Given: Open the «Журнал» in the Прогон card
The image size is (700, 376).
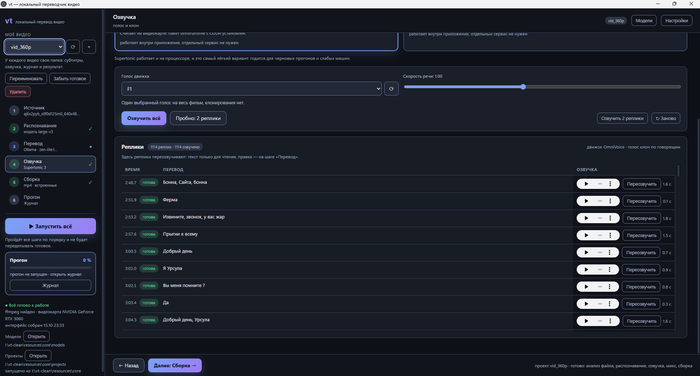Looking at the screenshot, I should (50, 285).
